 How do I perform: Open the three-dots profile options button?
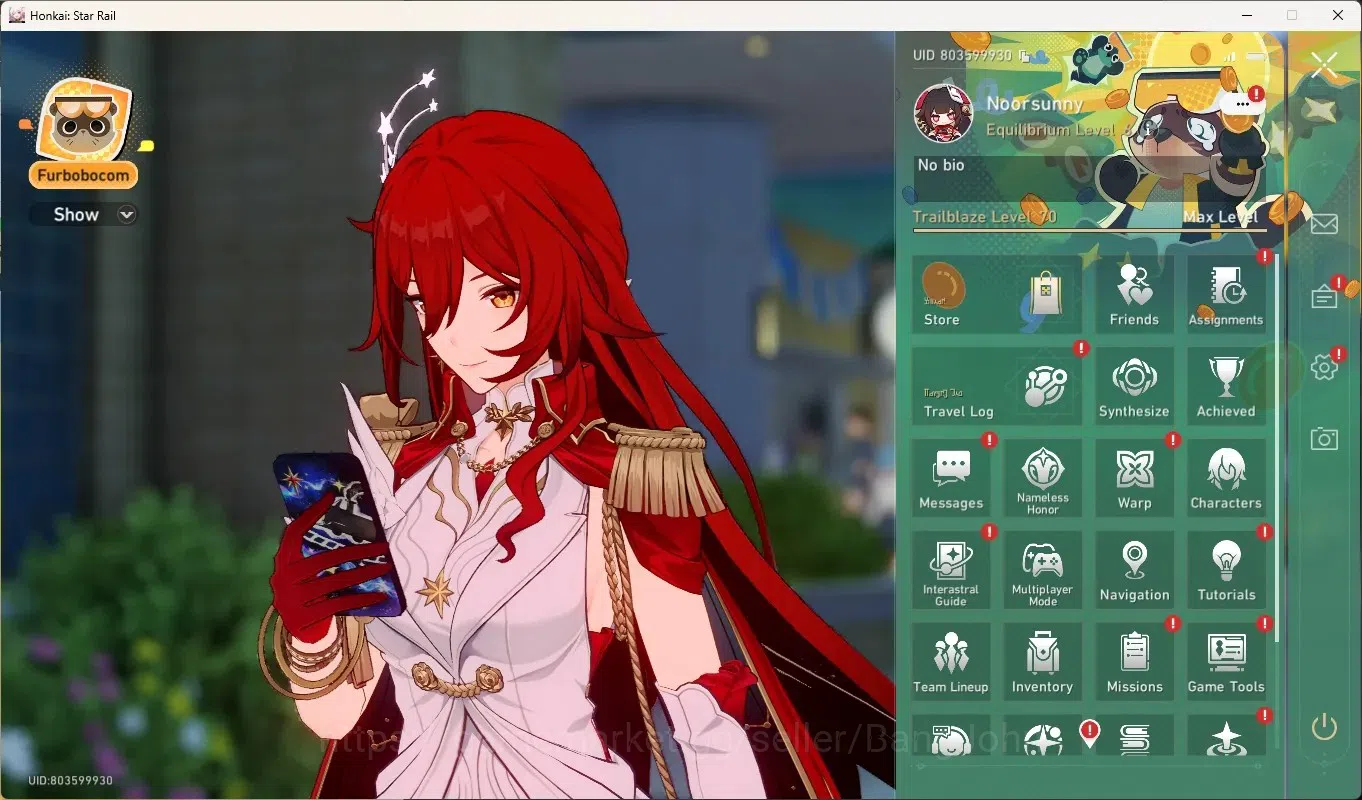click(x=1242, y=103)
